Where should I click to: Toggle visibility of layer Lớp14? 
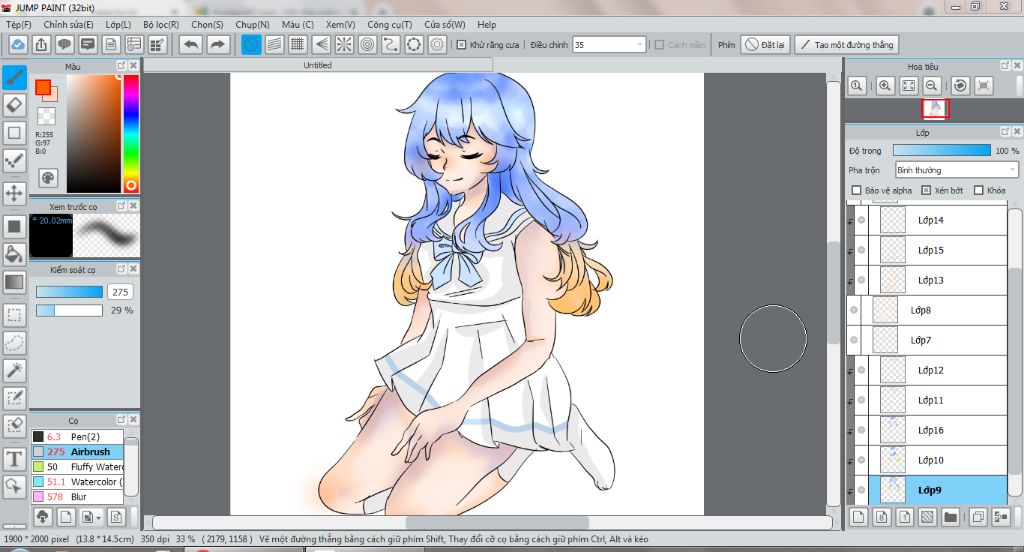861,220
